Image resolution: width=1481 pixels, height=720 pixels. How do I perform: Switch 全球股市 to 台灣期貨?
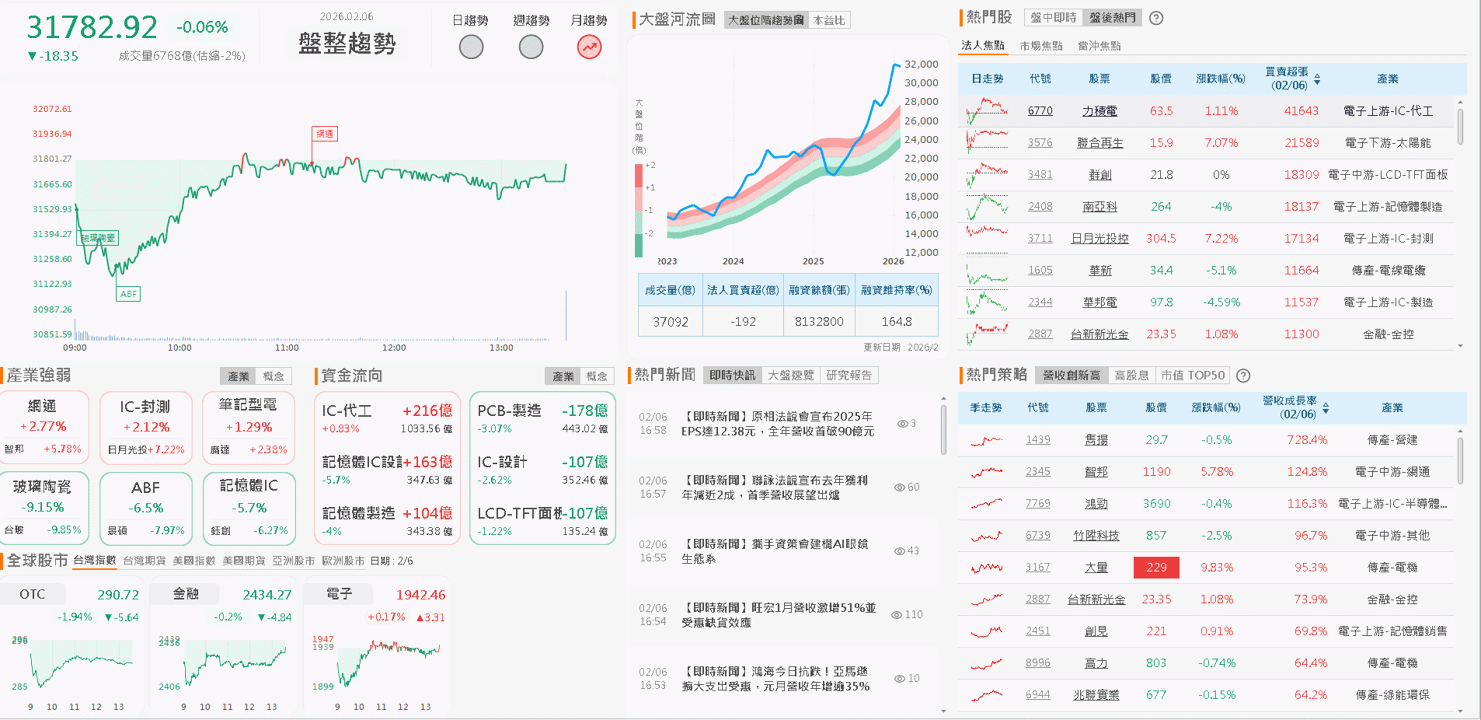144,561
